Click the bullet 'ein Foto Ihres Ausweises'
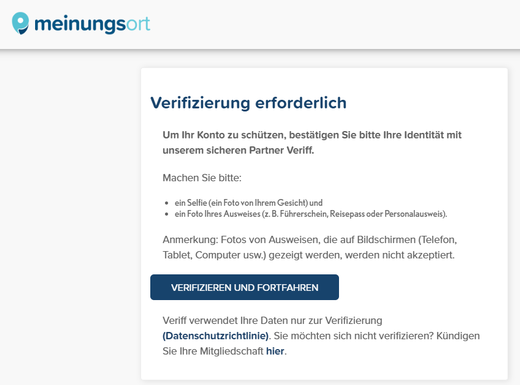Image resolution: width=520 pixels, height=385 pixels. click(311, 214)
